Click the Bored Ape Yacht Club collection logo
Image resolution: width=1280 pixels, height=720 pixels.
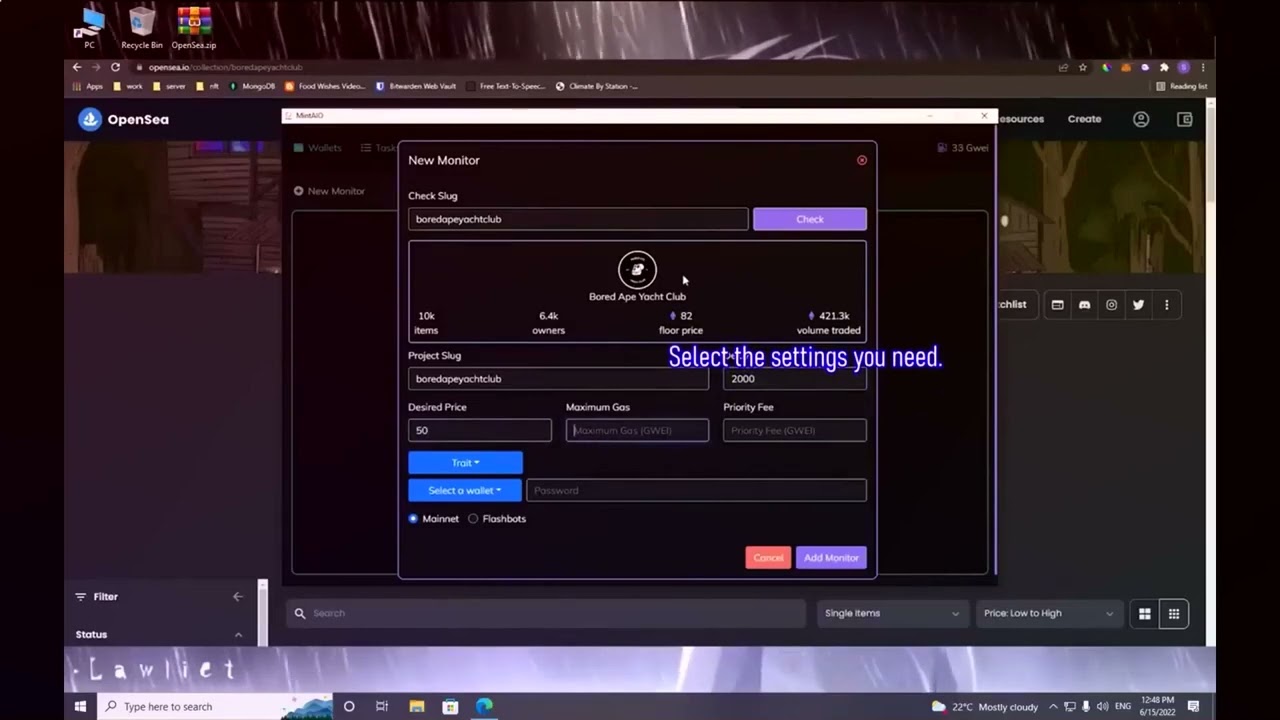pos(637,269)
